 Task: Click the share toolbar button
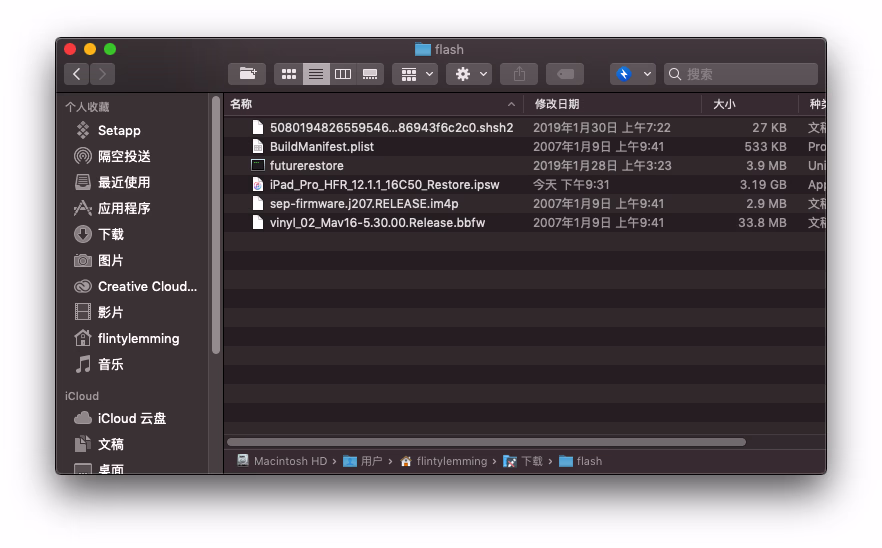[519, 74]
